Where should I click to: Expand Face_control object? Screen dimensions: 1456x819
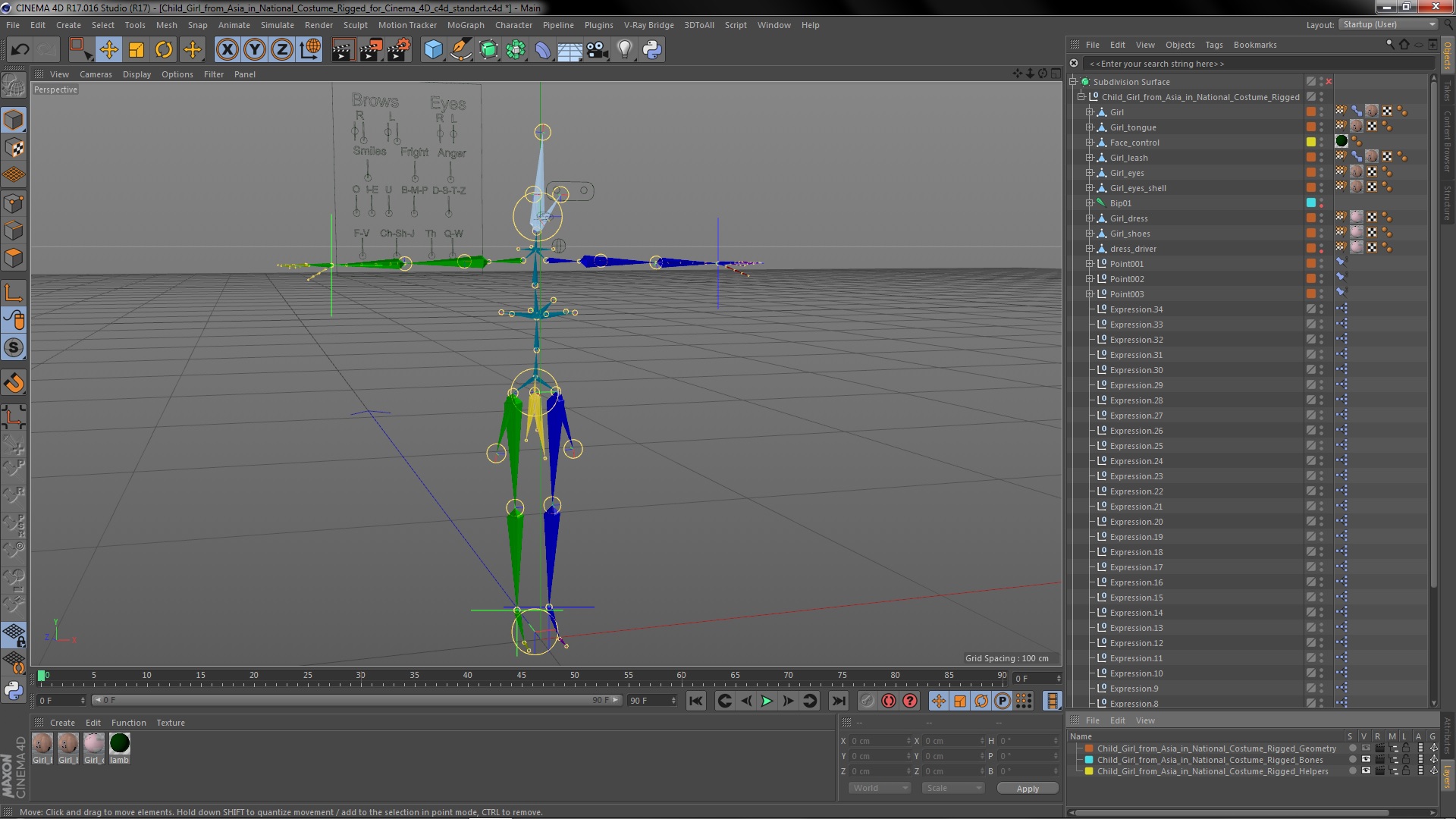[1090, 143]
